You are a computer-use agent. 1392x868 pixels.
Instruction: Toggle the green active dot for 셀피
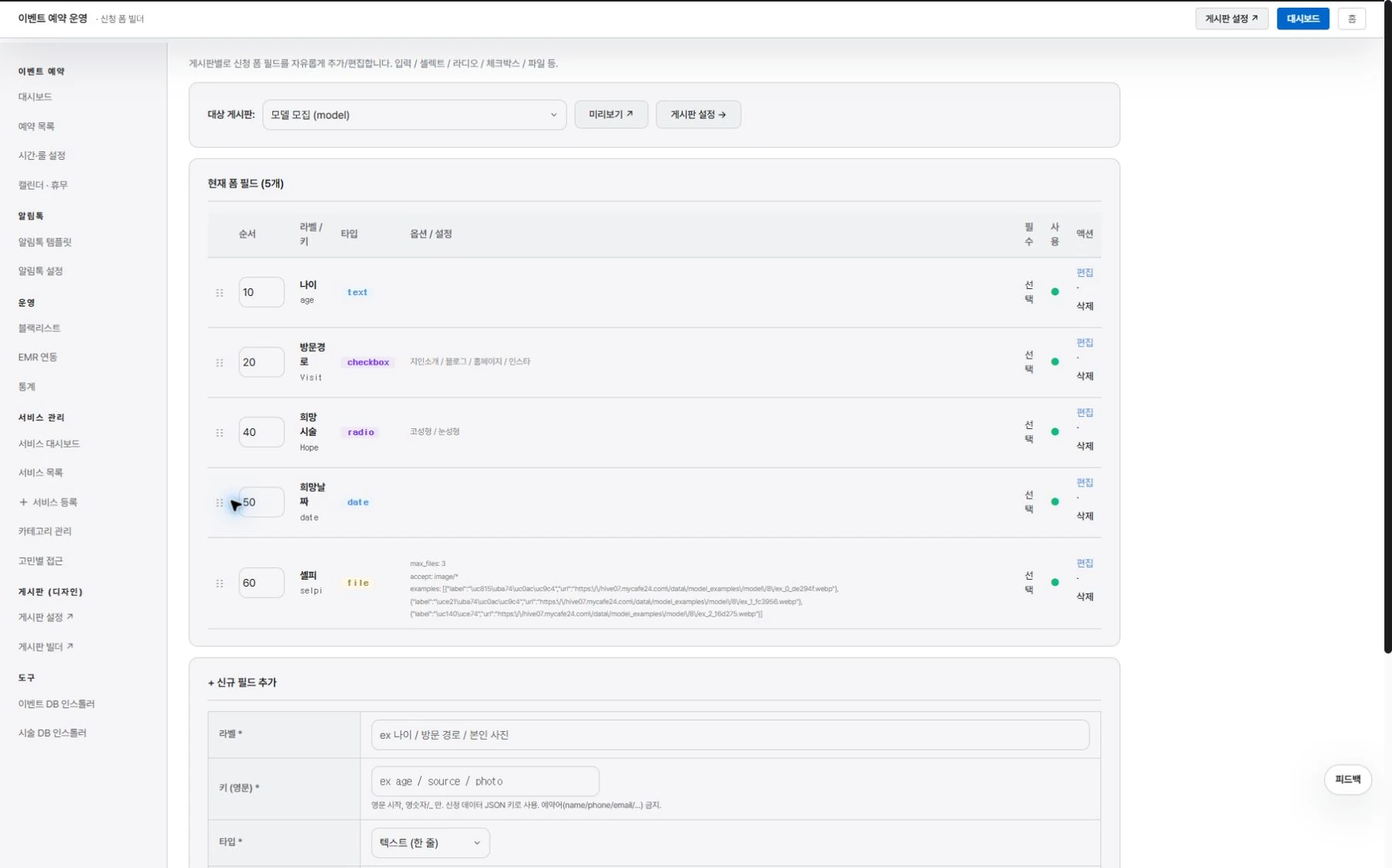(x=1055, y=582)
